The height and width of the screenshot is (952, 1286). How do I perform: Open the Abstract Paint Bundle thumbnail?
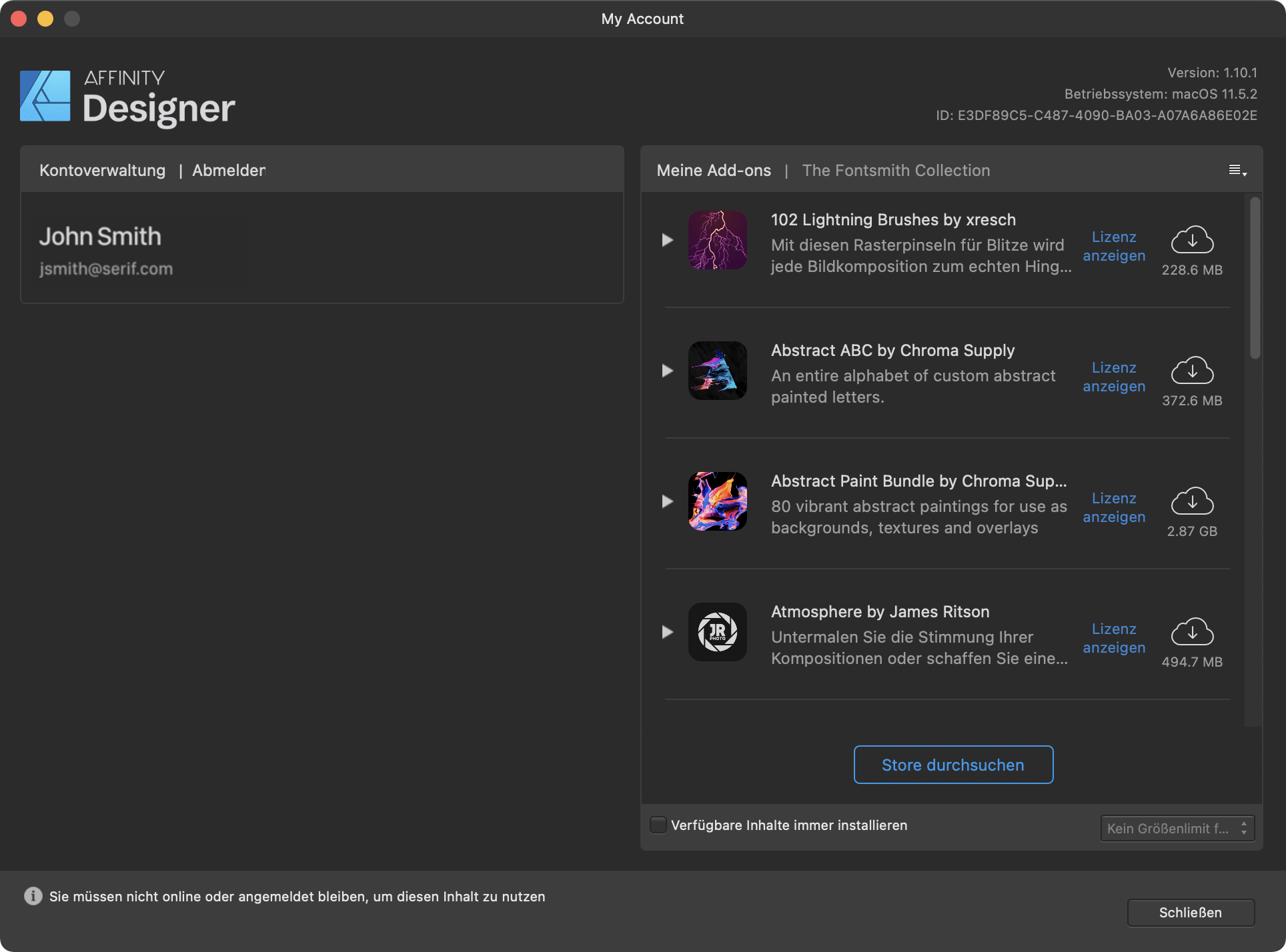pos(718,501)
